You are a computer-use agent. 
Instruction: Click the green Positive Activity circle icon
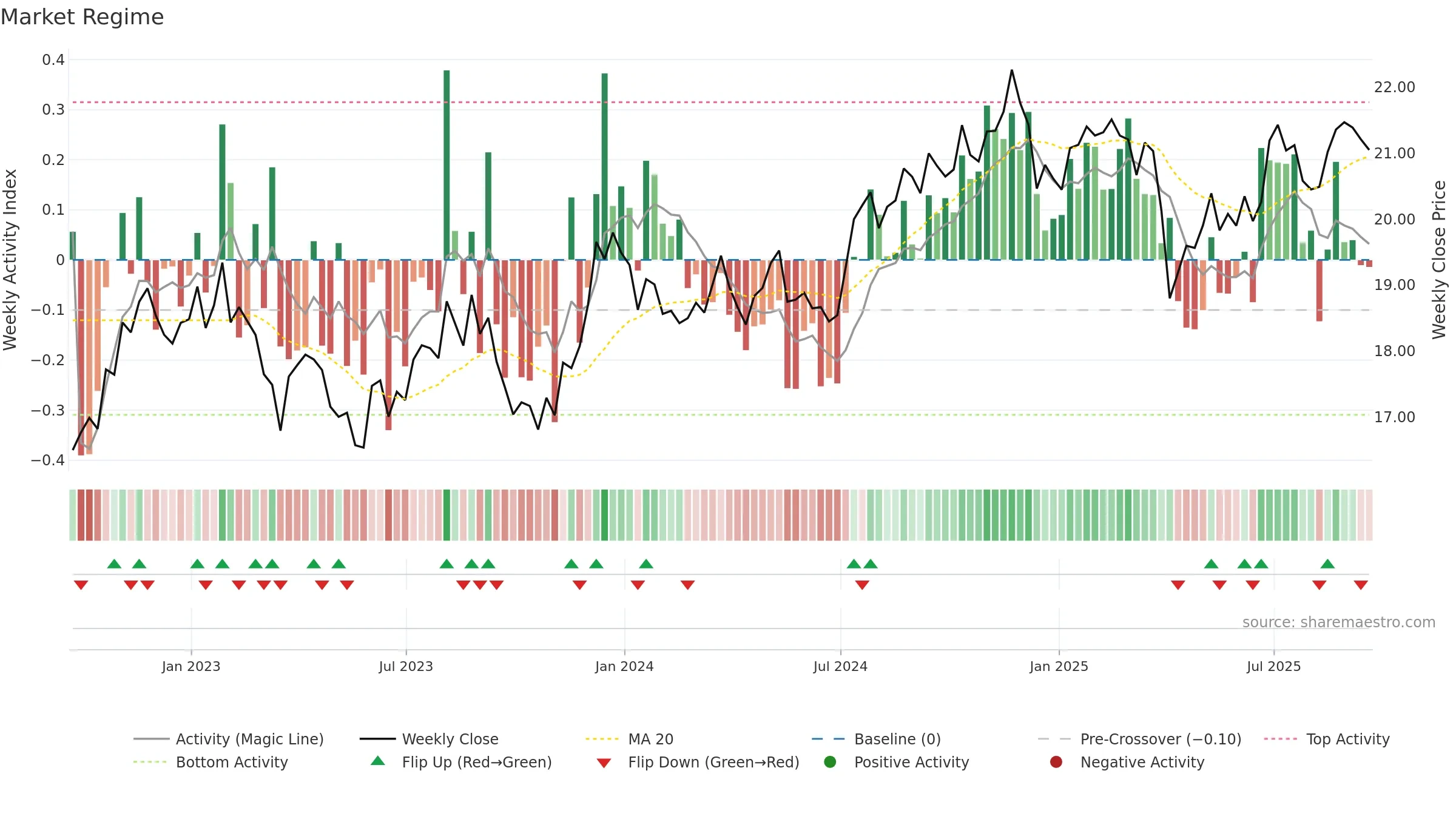pos(830,762)
